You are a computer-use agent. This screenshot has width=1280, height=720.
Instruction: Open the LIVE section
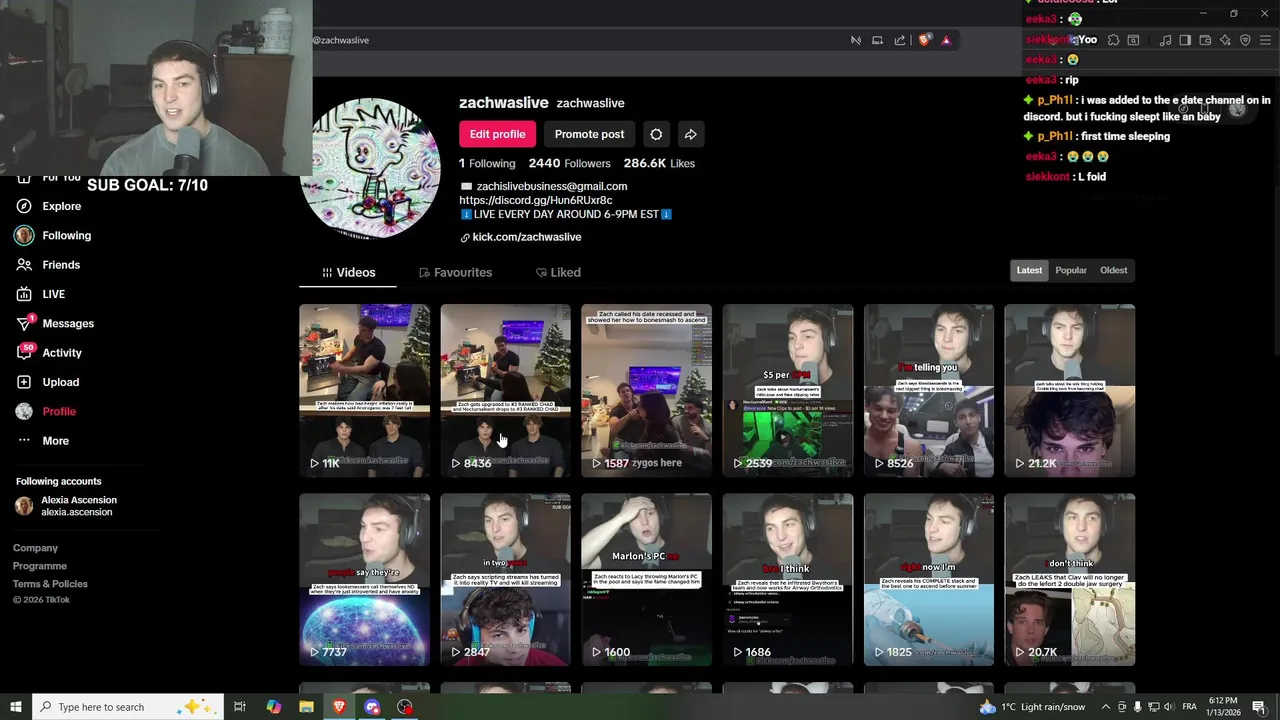40,294
